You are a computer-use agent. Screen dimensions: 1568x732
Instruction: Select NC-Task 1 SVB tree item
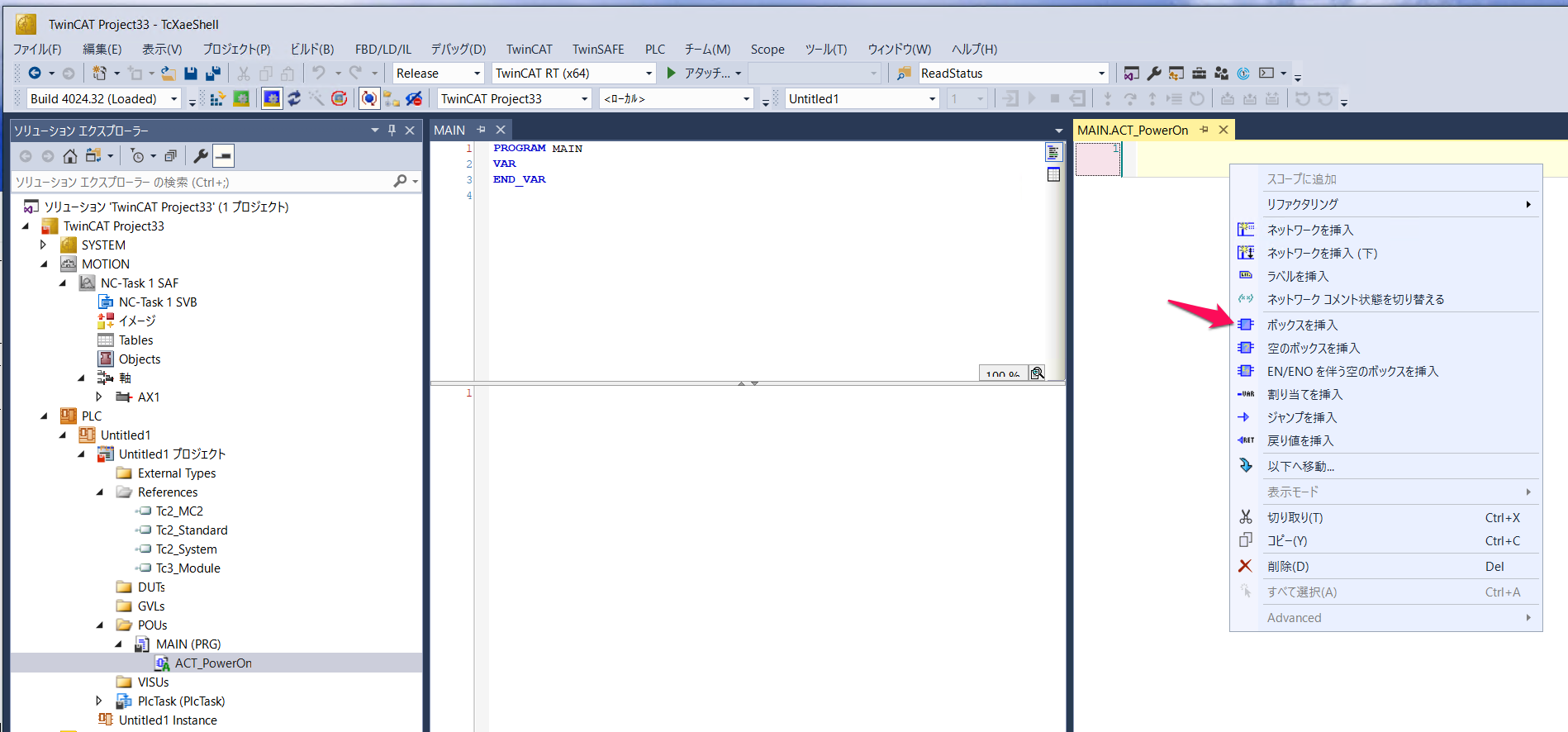point(158,302)
